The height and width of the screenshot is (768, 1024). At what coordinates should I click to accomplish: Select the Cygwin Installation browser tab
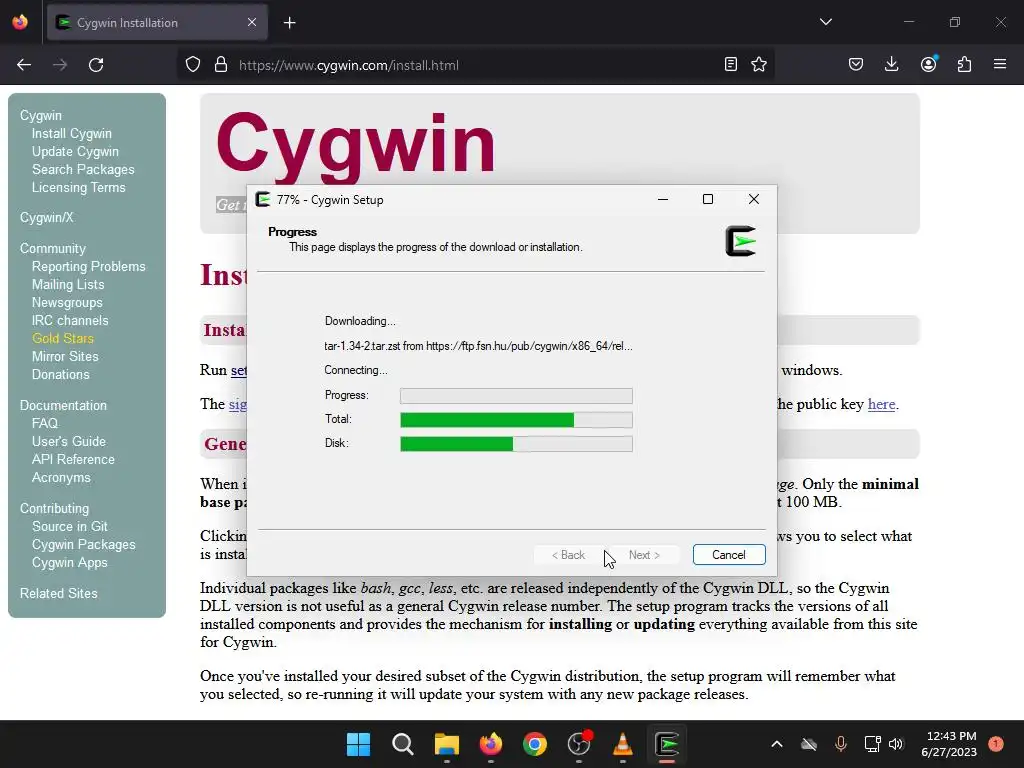(157, 23)
